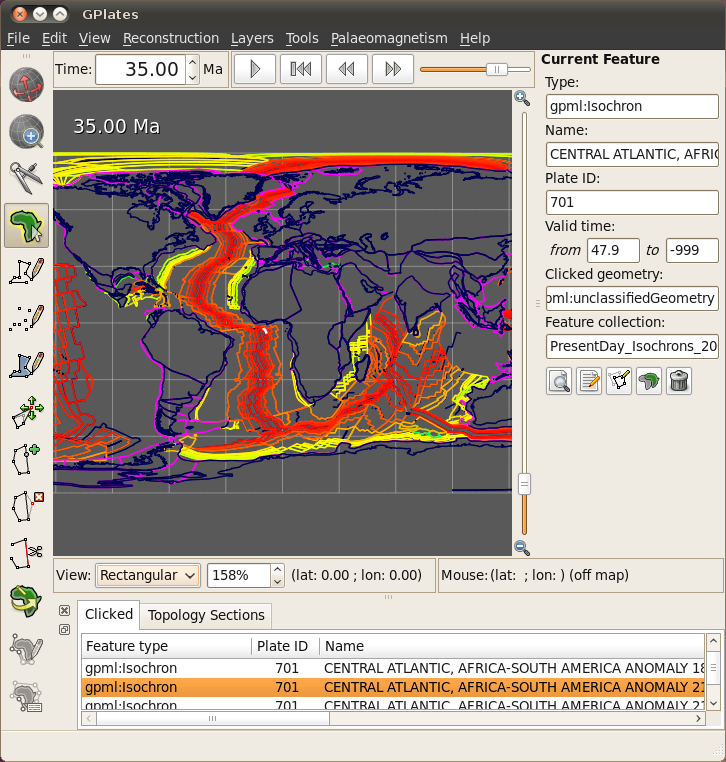Open the Tools menu

pyautogui.click(x=302, y=38)
